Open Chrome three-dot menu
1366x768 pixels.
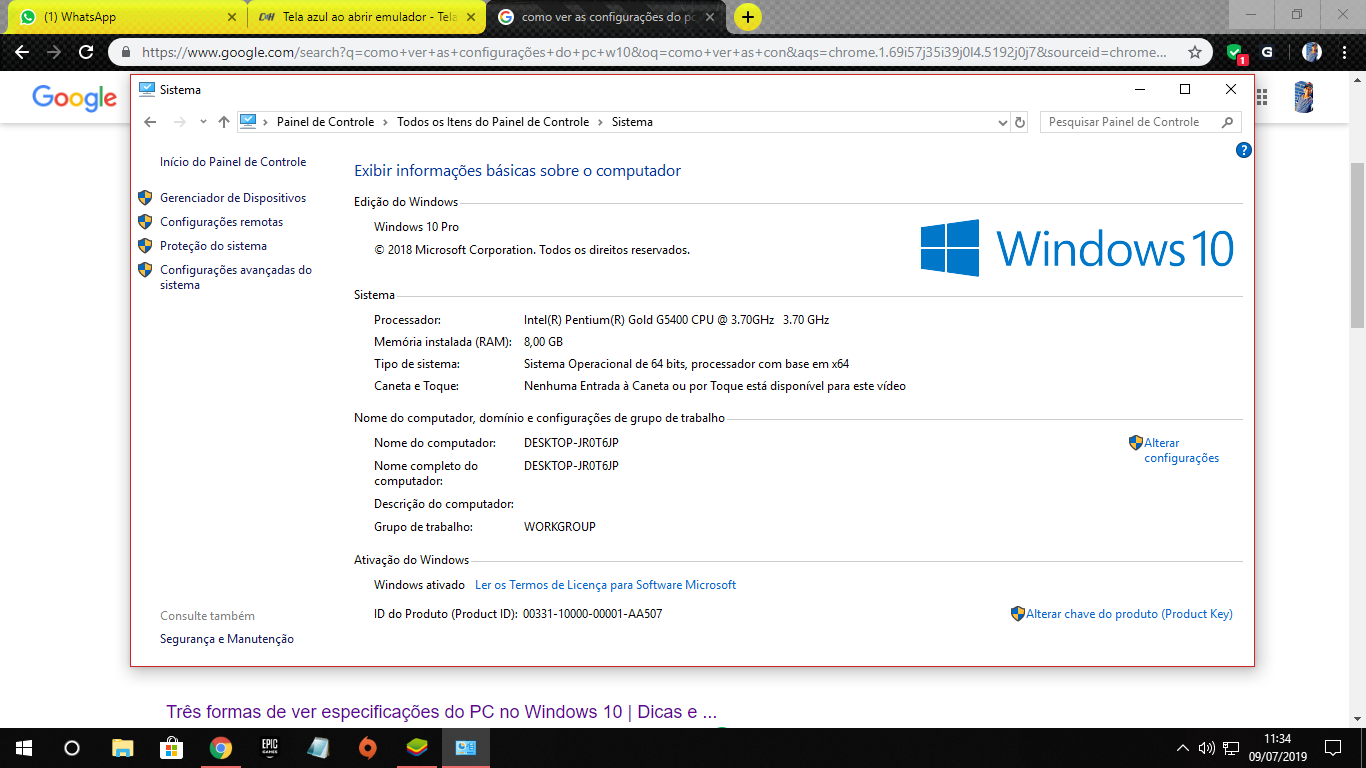(1345, 52)
